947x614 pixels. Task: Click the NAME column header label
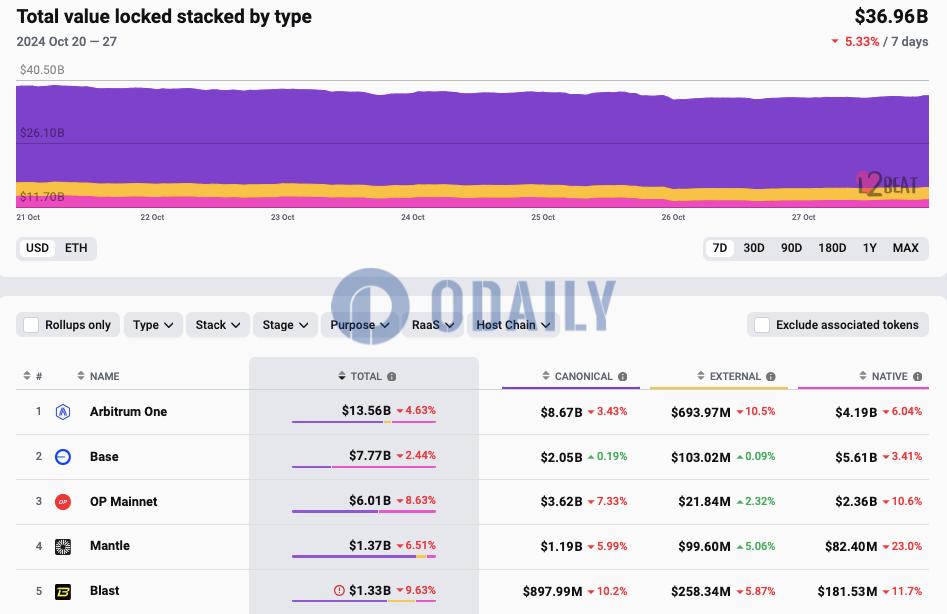click(104, 377)
